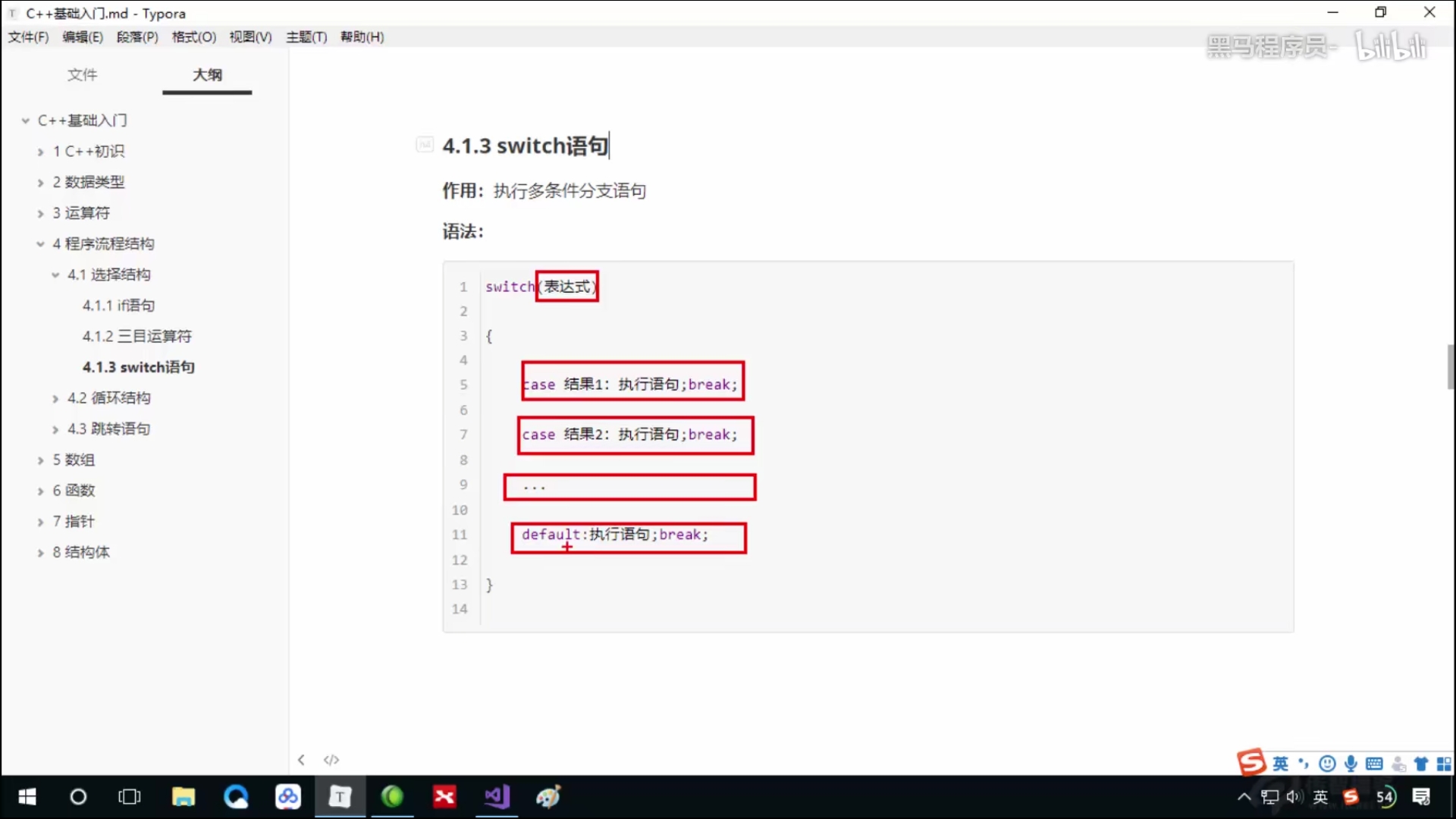The height and width of the screenshot is (819, 1456).
Task: Click the document vertical scrollbar thumb
Action: (1450, 367)
